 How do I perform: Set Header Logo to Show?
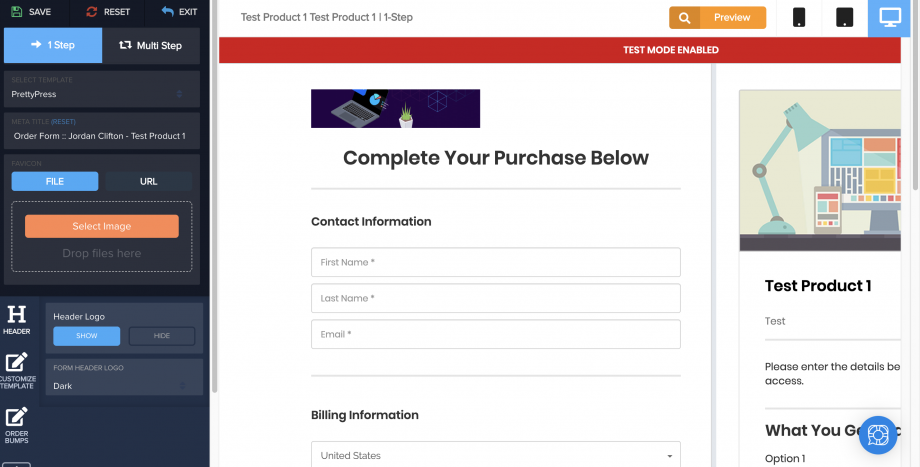pyautogui.click(x=87, y=336)
